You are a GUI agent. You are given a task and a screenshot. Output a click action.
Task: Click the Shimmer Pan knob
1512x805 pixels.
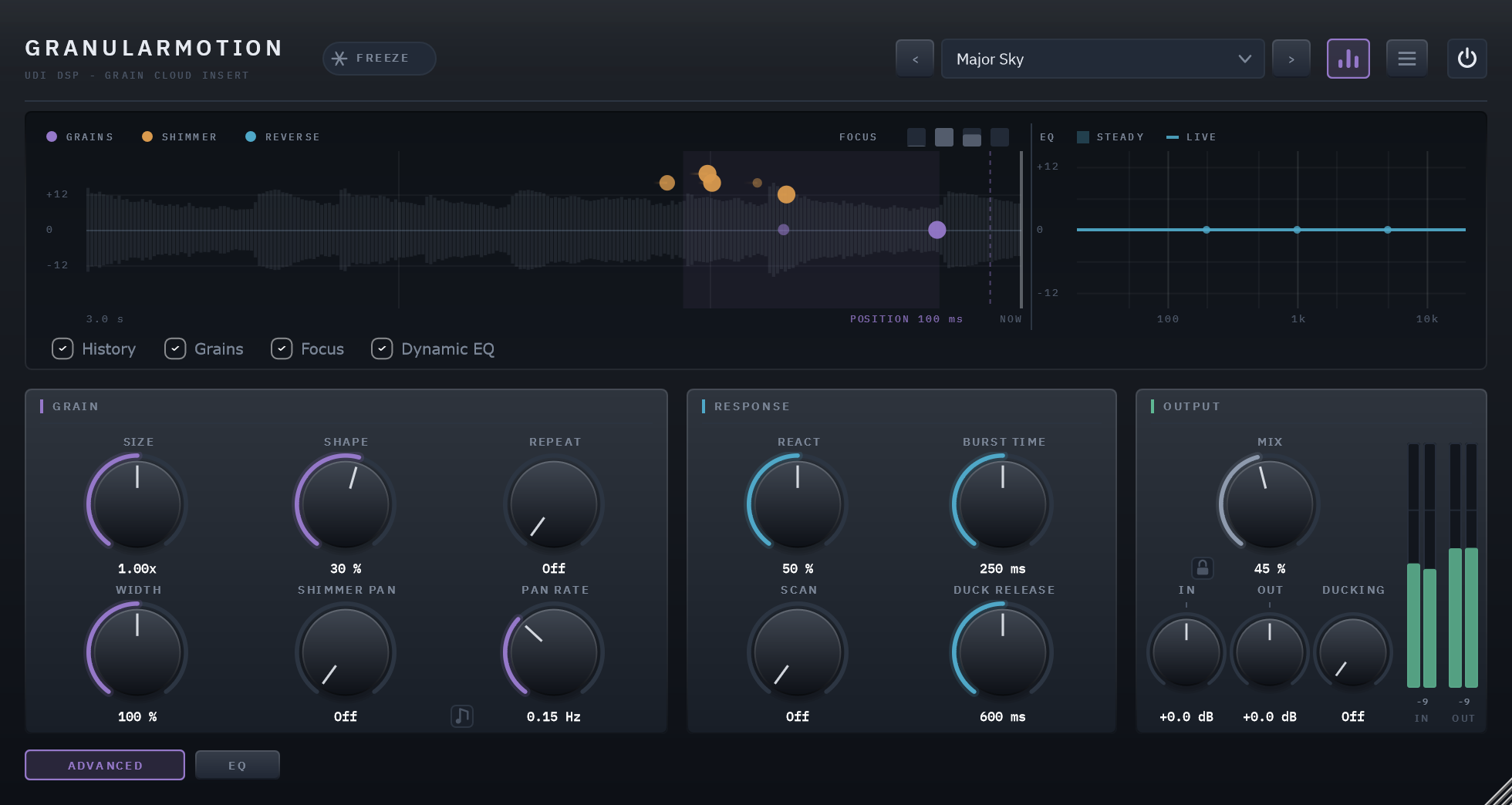tap(346, 652)
